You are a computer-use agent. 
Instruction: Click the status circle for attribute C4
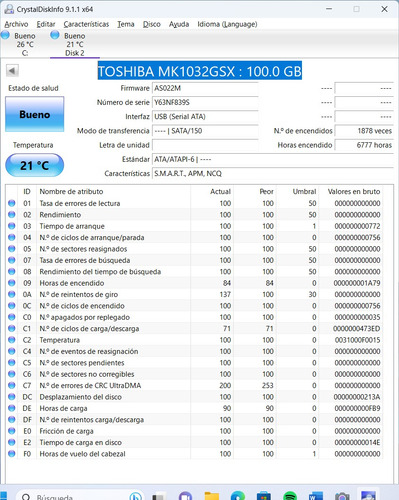coord(12,351)
